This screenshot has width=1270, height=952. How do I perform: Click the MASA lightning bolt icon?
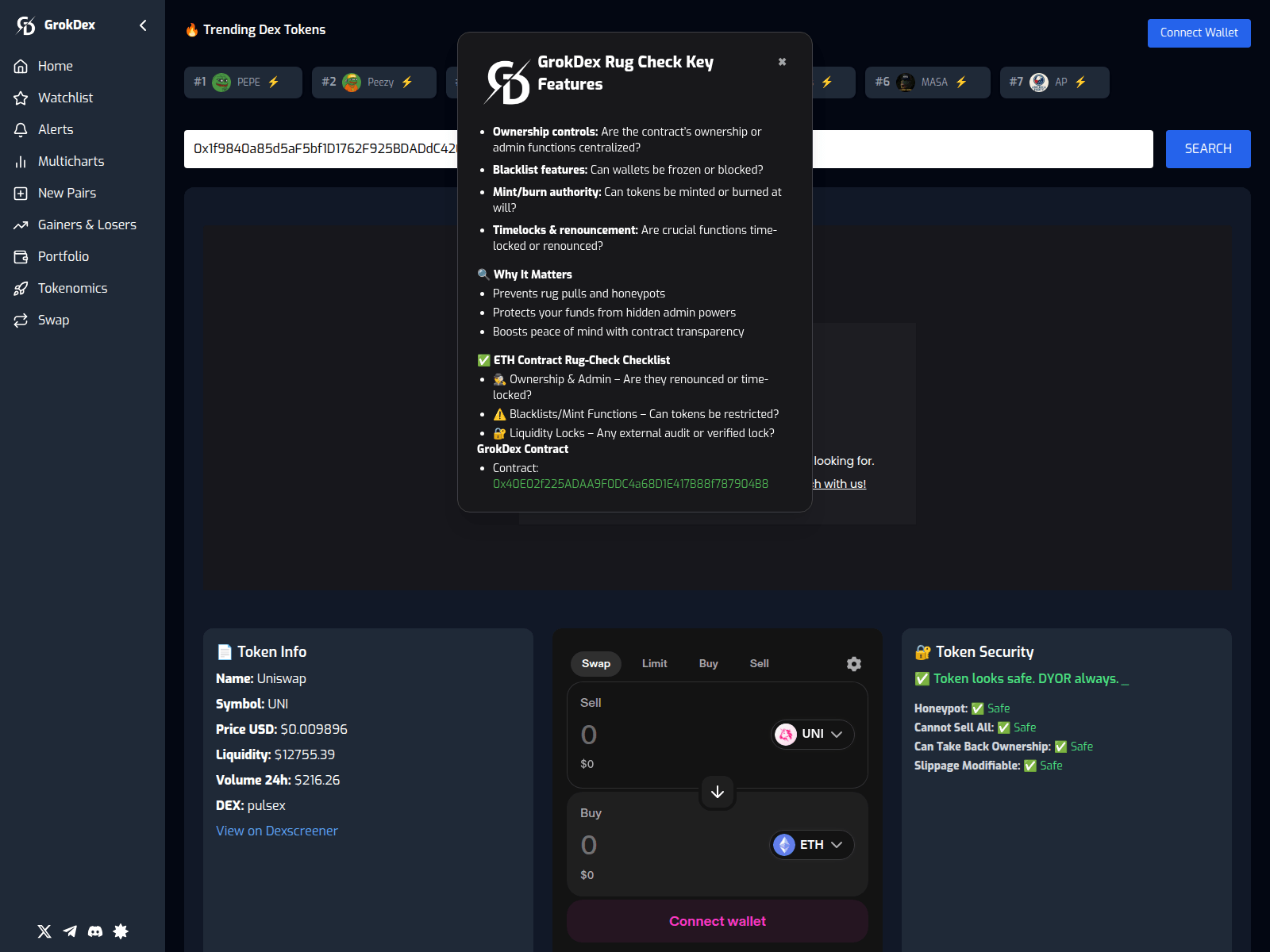click(961, 82)
